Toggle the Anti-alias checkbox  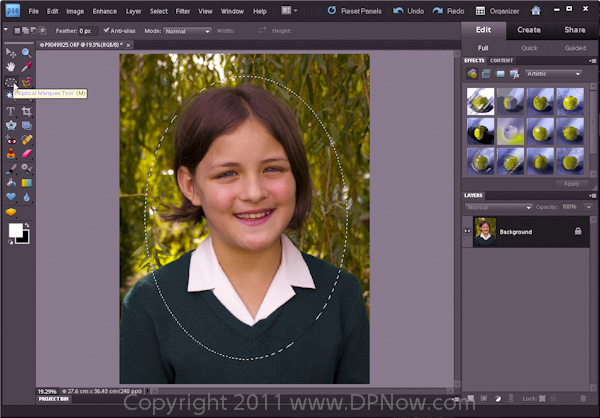[x=107, y=31]
